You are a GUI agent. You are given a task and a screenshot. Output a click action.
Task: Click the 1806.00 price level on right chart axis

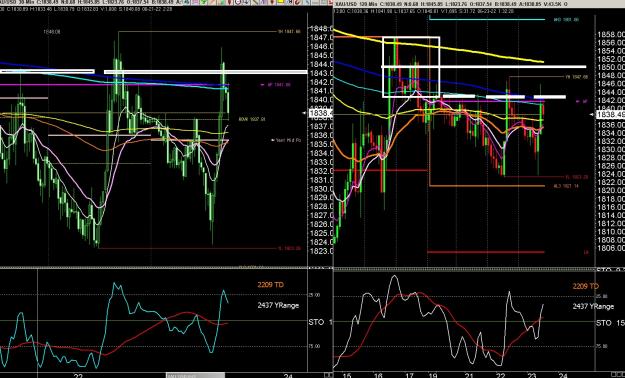click(611, 248)
